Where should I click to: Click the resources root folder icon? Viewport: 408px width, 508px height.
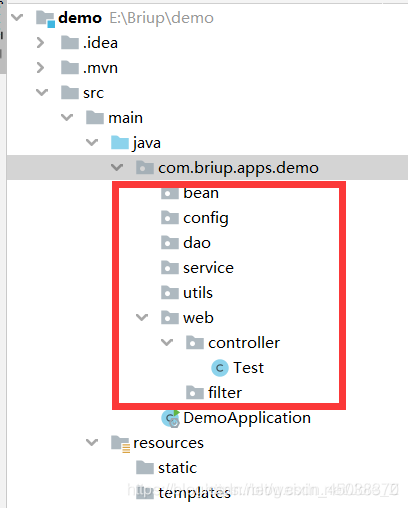[120, 444]
